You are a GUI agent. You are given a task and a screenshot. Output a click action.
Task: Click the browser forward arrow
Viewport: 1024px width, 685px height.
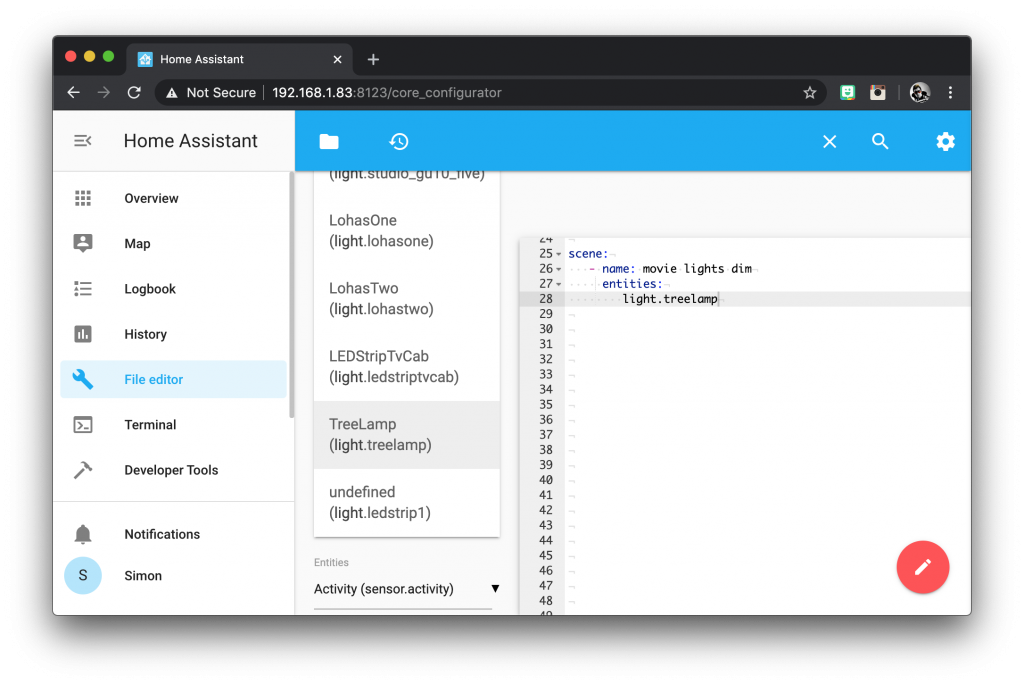pyautogui.click(x=104, y=93)
